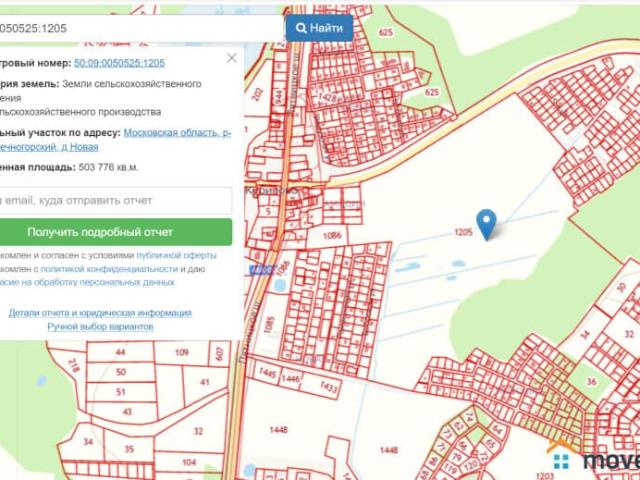
Task: Select parcel 109 on the map
Action: point(181,353)
